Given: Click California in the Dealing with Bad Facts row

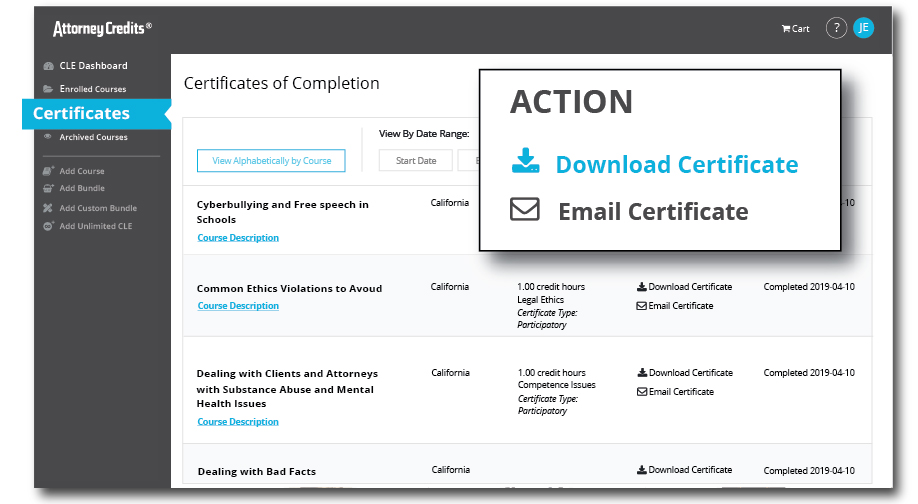Looking at the screenshot, I should point(451,469).
